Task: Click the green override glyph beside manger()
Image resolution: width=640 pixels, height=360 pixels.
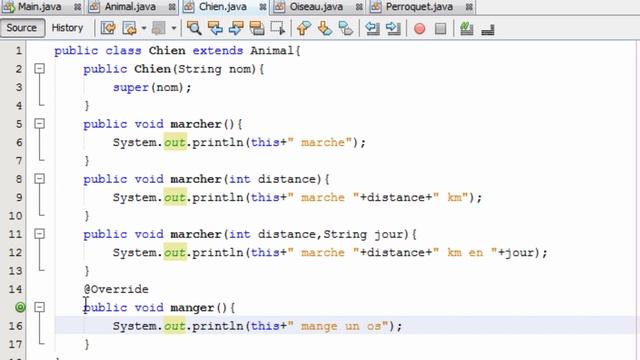Action: [20, 307]
